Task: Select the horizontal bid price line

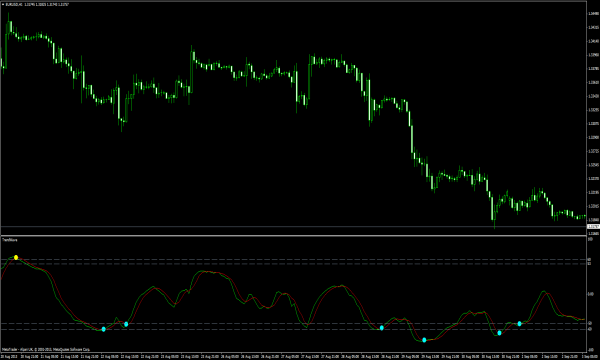Action: tap(293, 226)
